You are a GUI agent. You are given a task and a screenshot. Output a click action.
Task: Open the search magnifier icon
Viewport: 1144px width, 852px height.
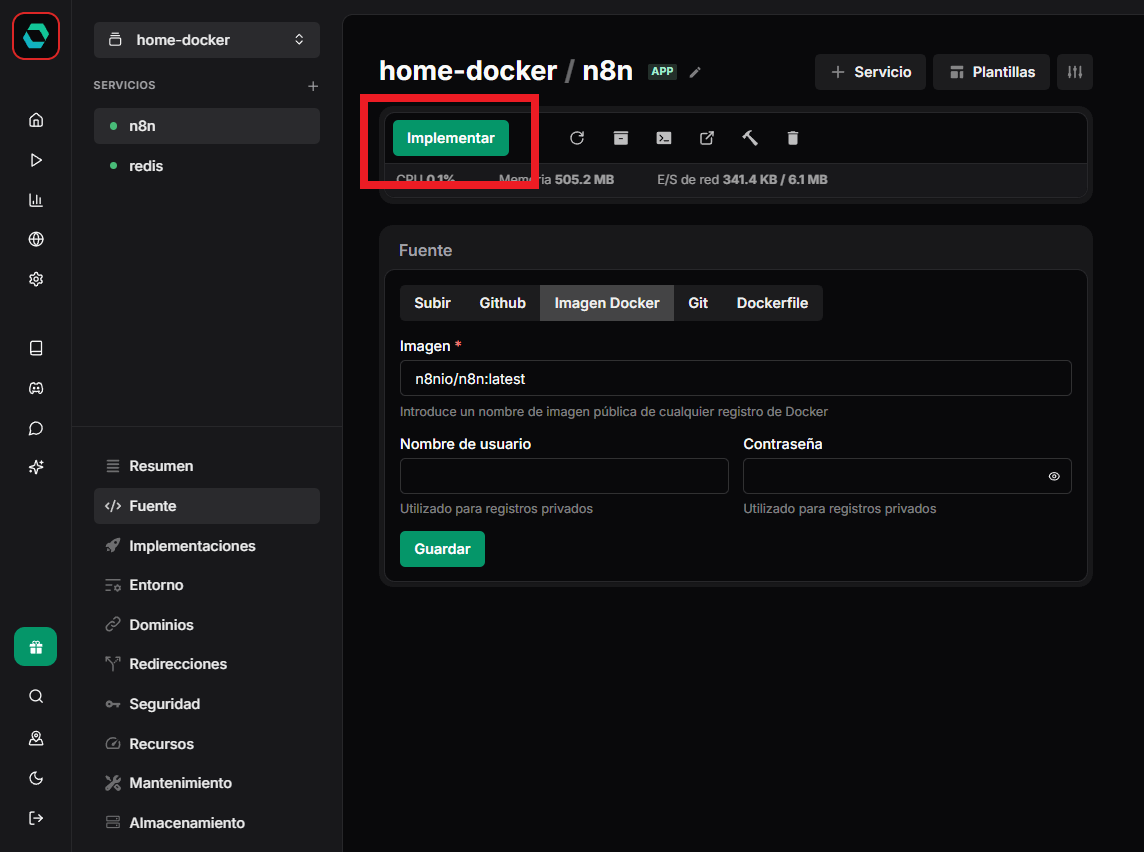click(36, 696)
